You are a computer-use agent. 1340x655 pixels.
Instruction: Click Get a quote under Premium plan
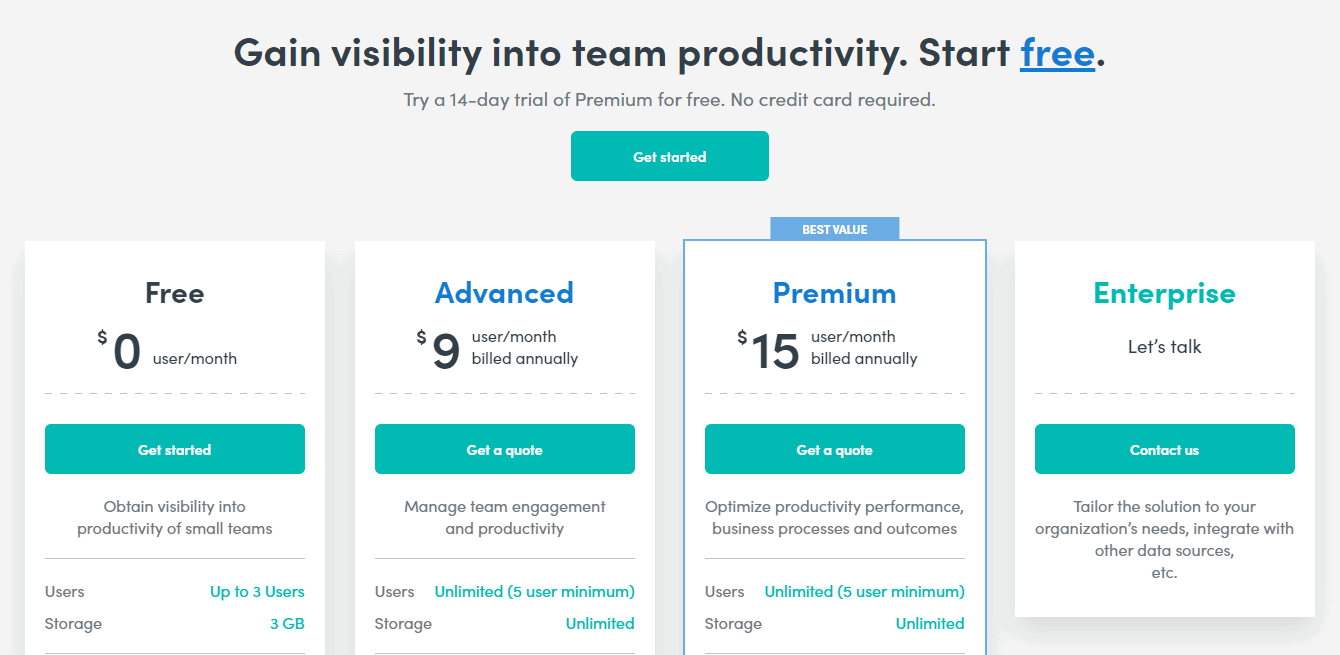[835, 449]
